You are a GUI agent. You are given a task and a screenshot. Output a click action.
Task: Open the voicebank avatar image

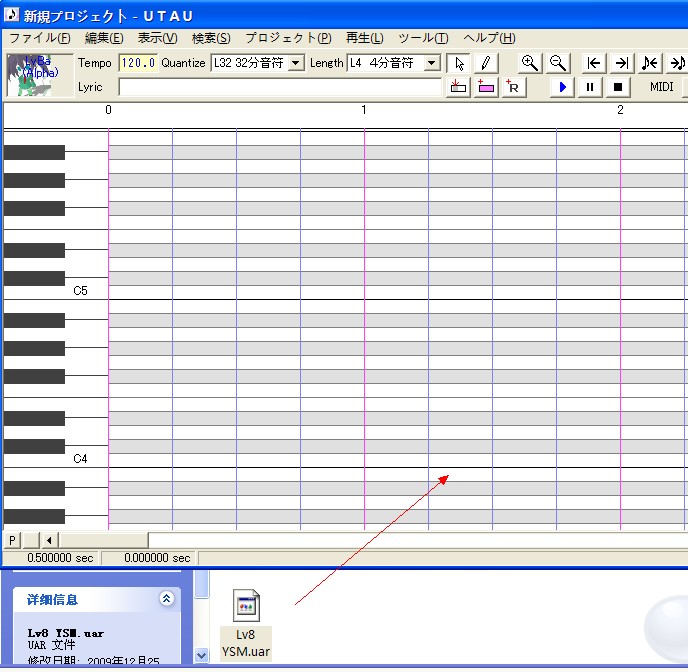click(39, 75)
